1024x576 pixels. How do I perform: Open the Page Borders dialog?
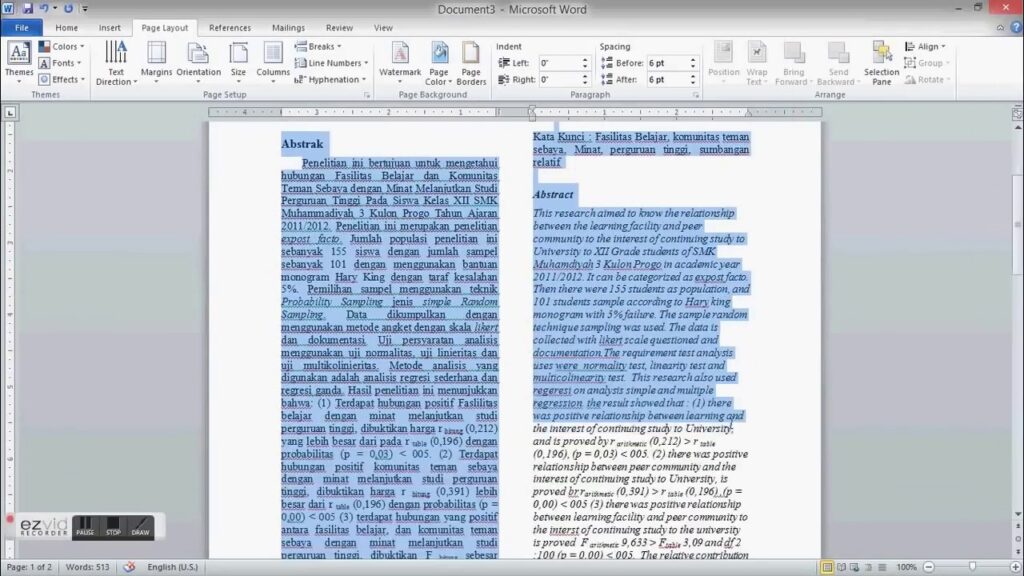coord(469,63)
